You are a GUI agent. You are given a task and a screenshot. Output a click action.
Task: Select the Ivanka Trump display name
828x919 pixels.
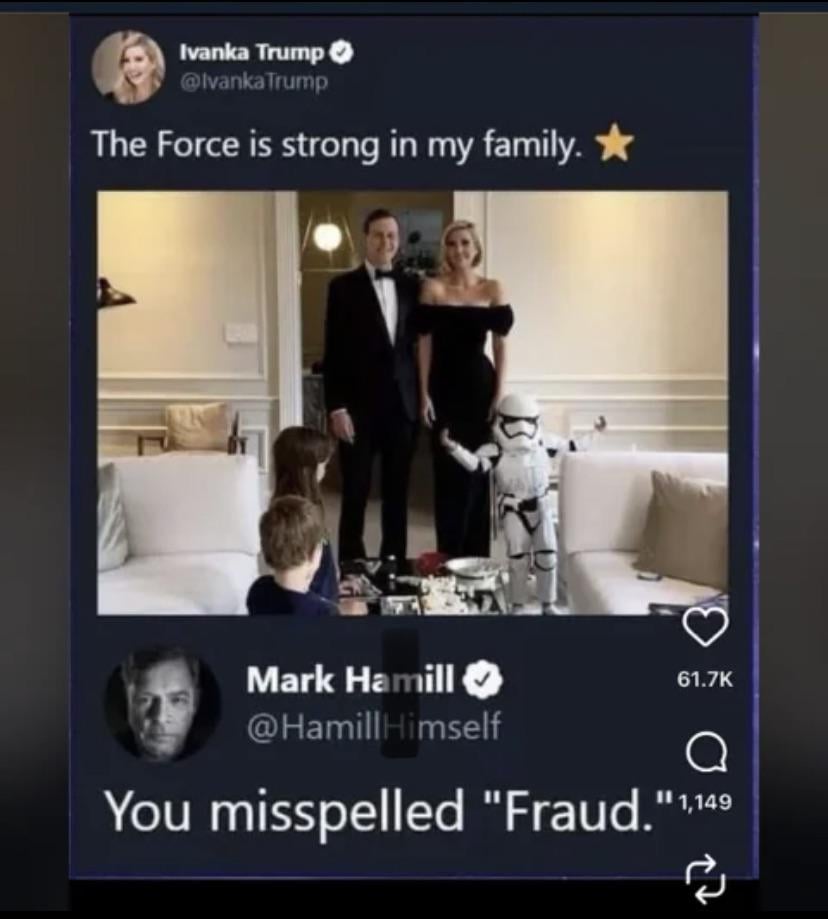point(252,53)
